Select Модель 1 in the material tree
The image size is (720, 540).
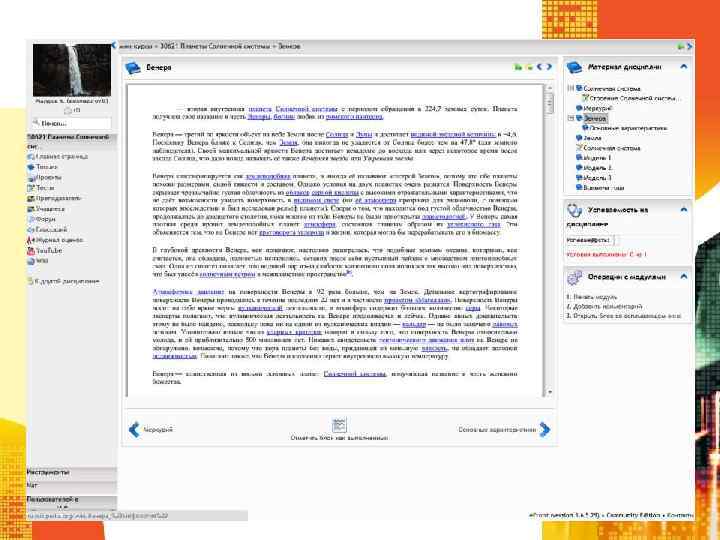pos(597,158)
